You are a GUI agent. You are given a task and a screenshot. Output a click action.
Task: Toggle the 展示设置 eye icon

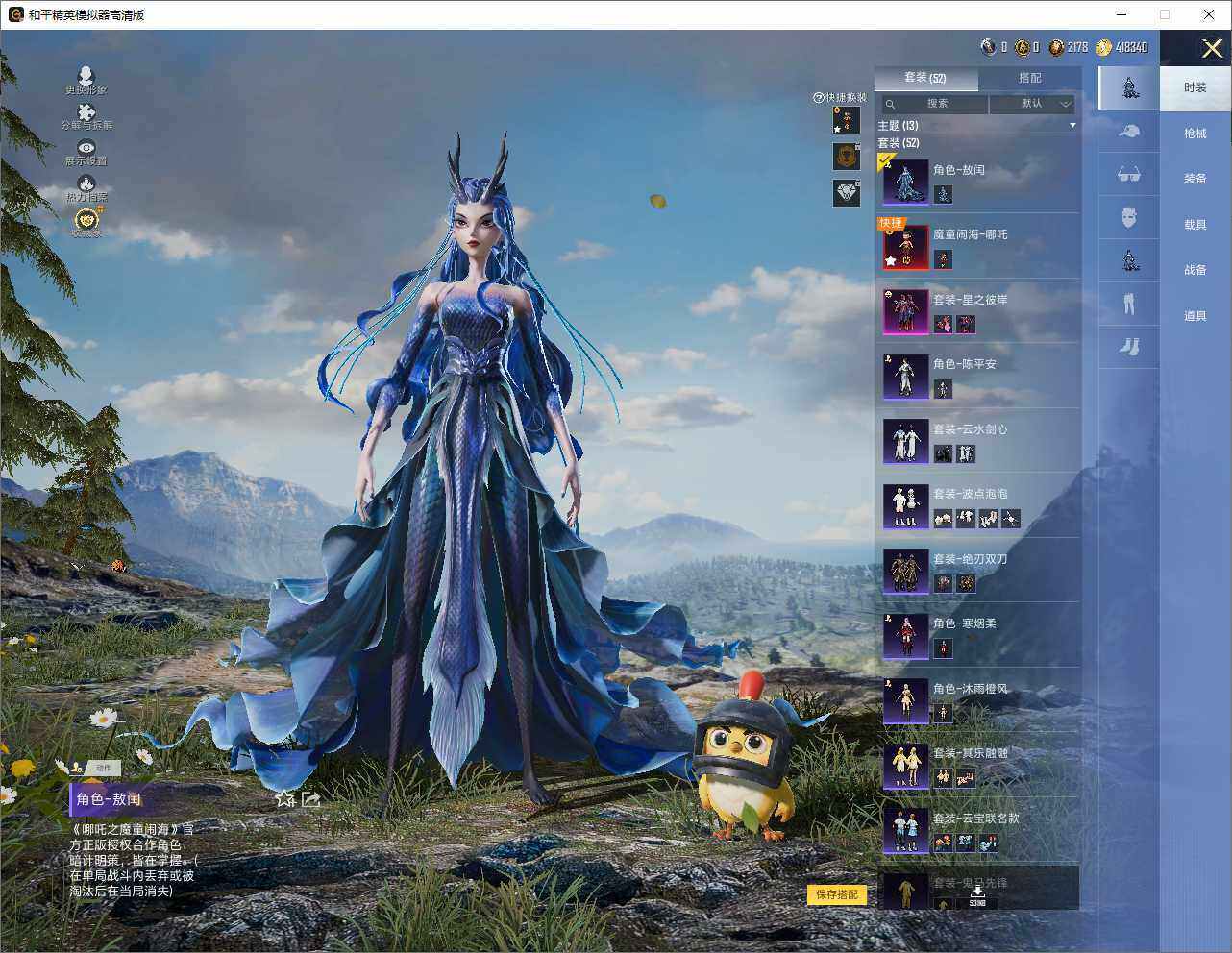click(x=86, y=147)
